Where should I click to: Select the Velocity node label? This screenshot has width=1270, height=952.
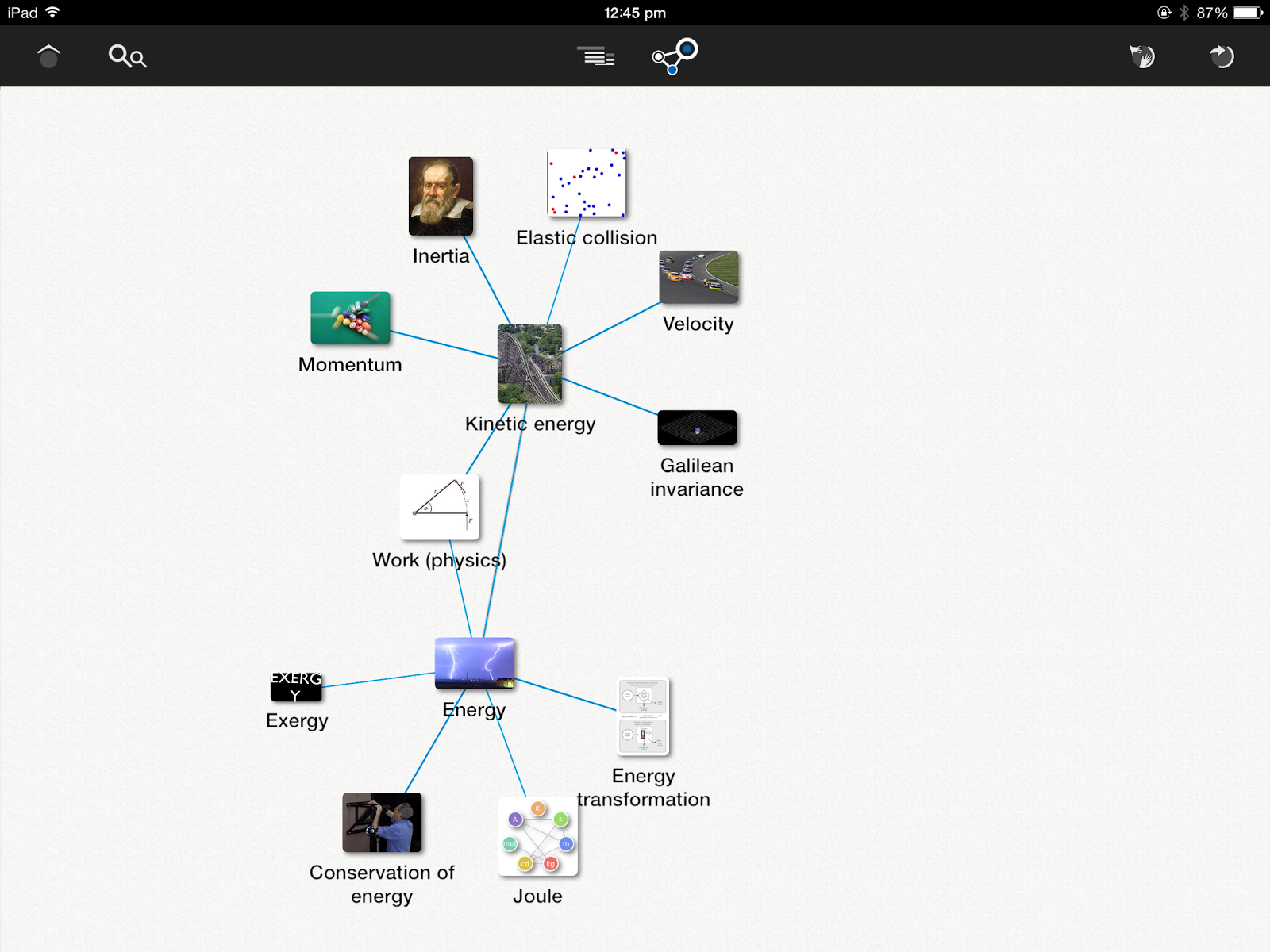click(698, 324)
